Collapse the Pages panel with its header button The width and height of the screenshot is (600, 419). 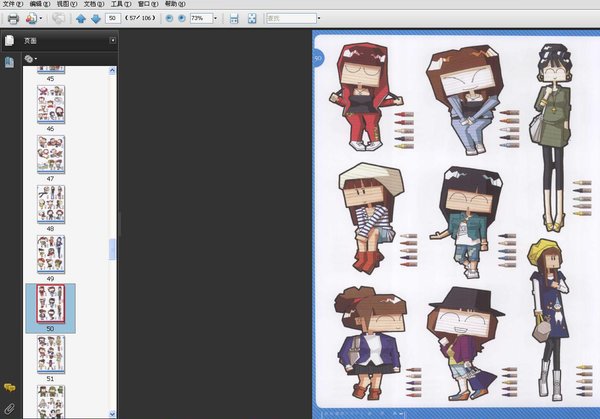click(x=112, y=40)
